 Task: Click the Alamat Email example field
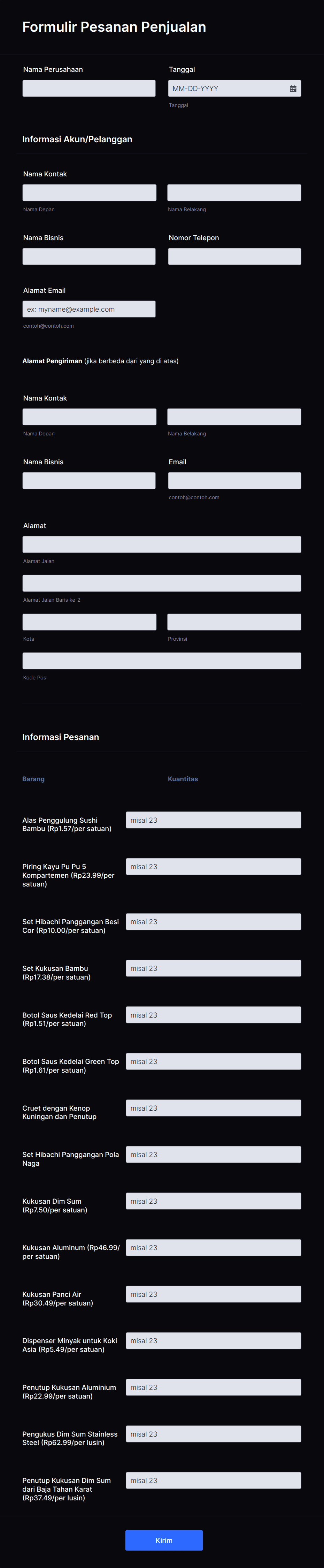tap(89, 309)
